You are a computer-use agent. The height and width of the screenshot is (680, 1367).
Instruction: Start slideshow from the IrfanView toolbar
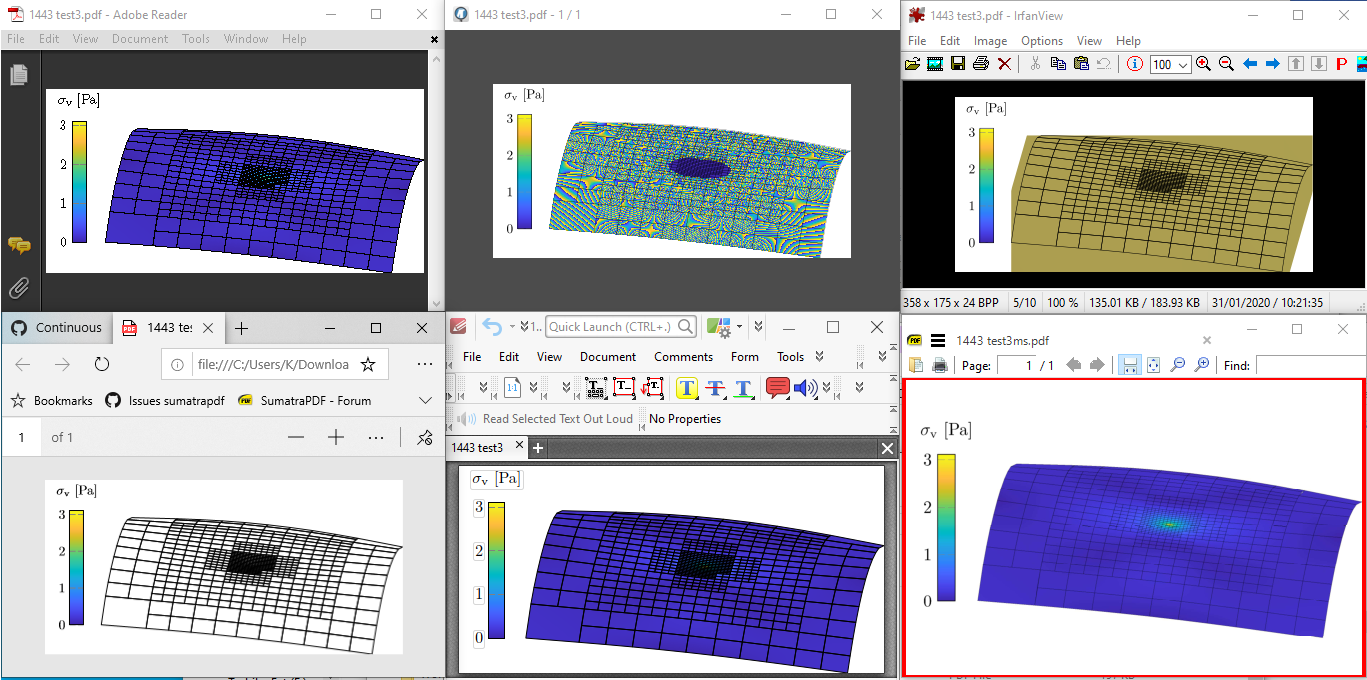935,64
